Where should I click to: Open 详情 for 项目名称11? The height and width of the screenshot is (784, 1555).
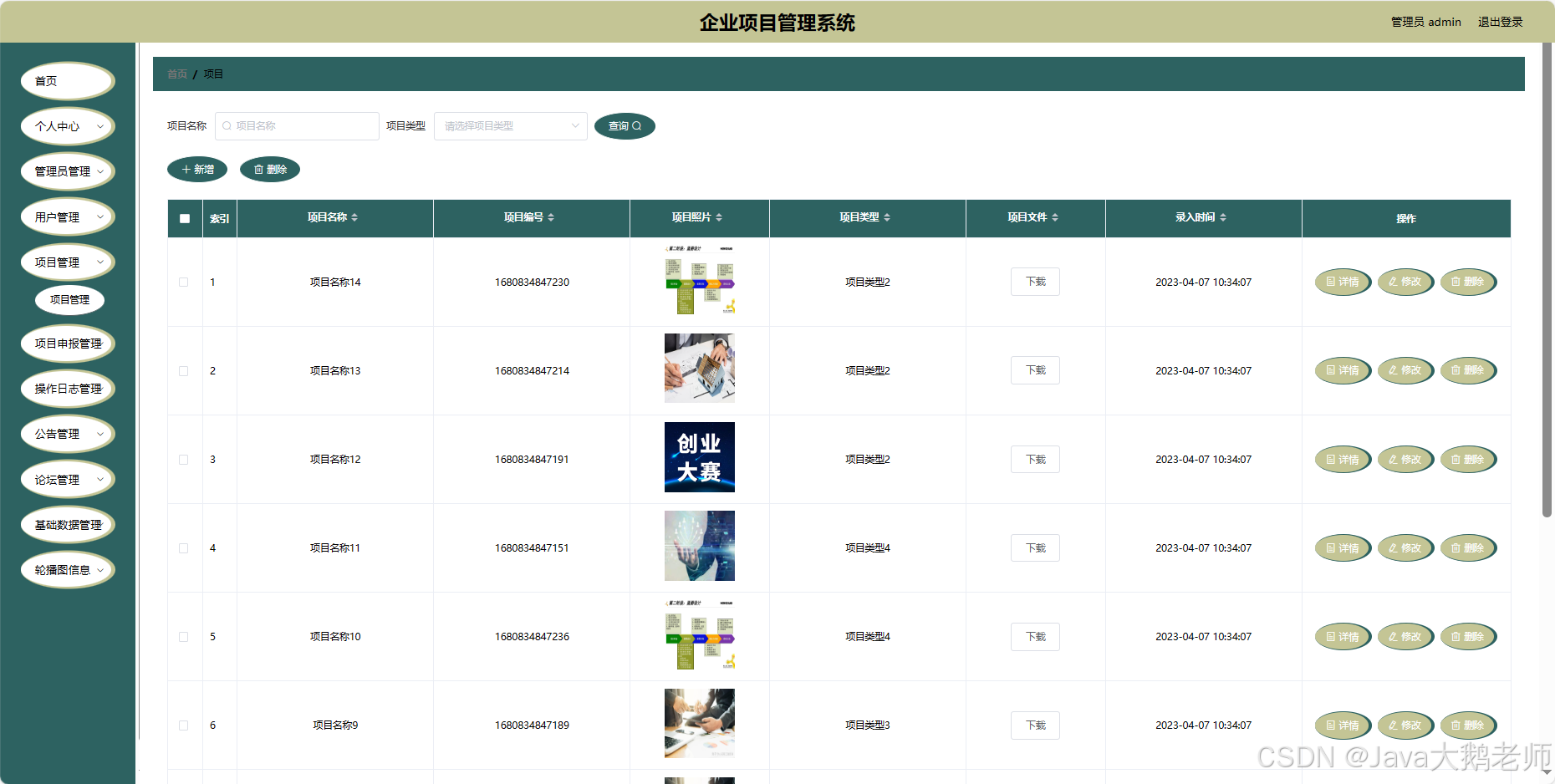[1343, 548]
